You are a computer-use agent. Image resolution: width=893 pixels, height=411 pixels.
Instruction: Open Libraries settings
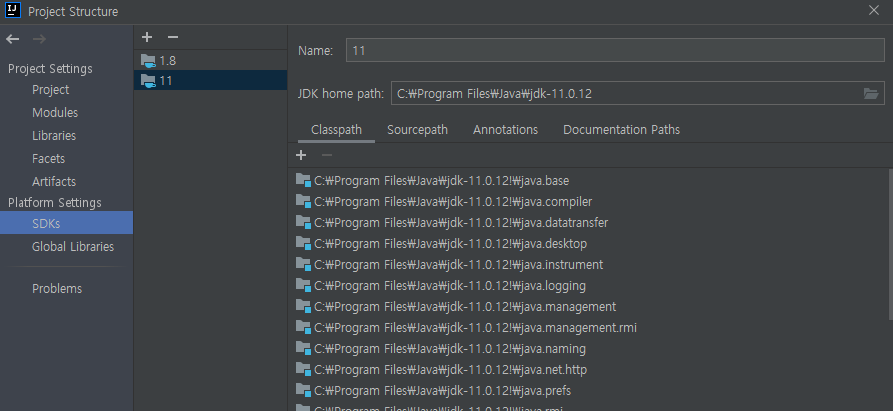click(54, 135)
